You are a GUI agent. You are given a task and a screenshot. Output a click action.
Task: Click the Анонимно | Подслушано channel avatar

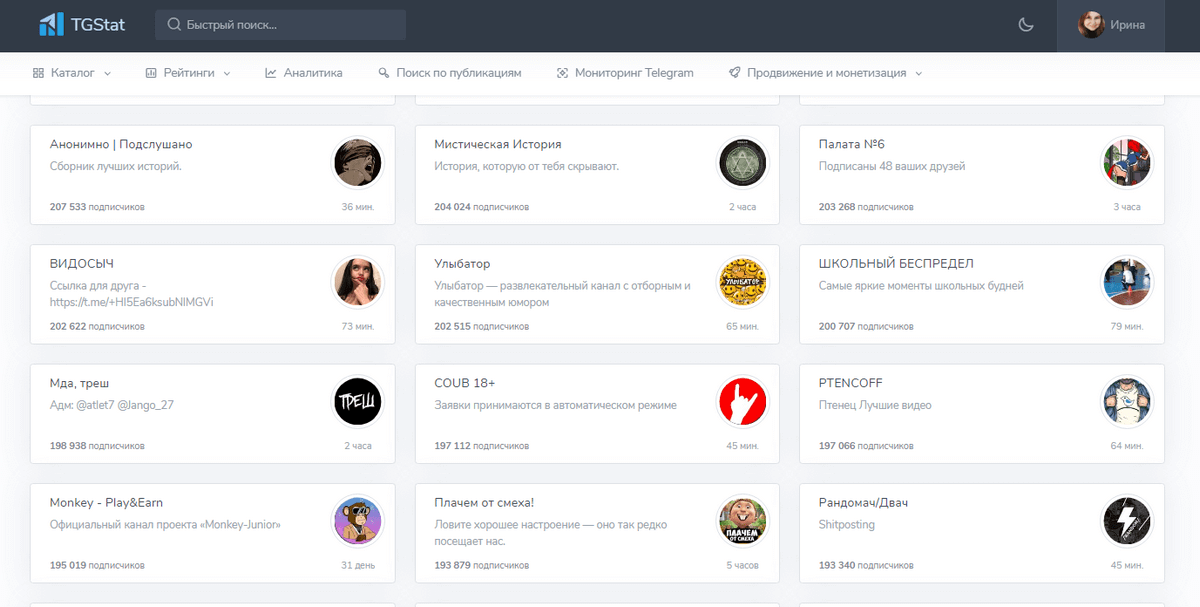click(x=357, y=163)
